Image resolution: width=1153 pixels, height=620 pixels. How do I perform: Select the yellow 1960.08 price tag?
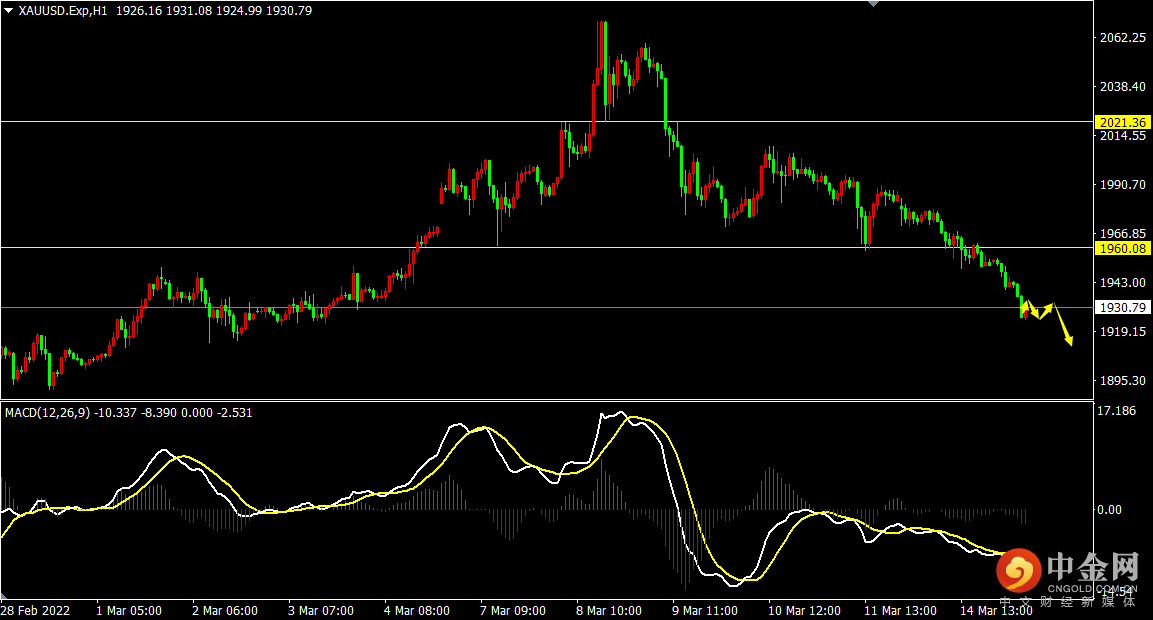pos(1123,249)
